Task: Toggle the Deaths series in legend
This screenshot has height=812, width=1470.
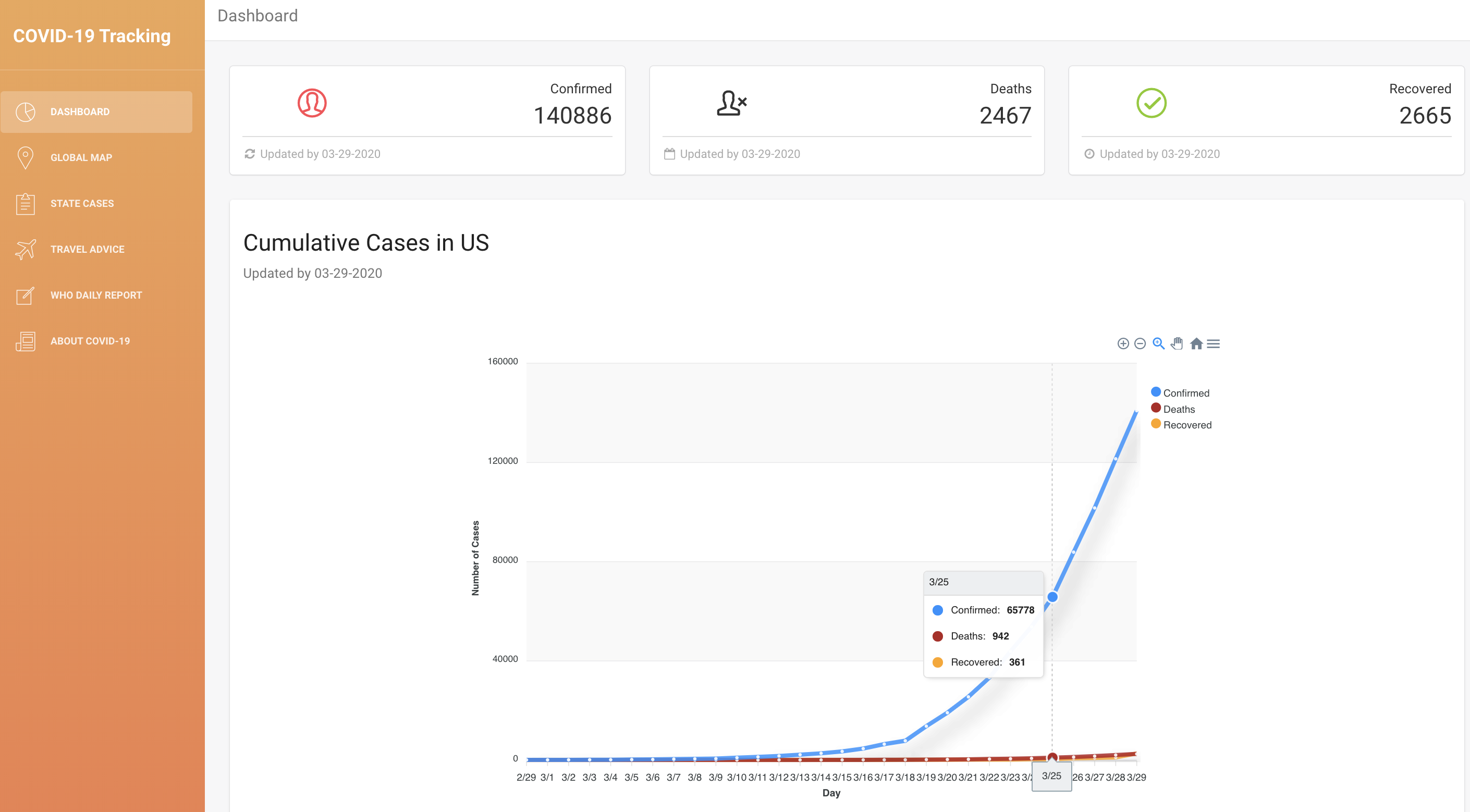Action: tap(1179, 409)
